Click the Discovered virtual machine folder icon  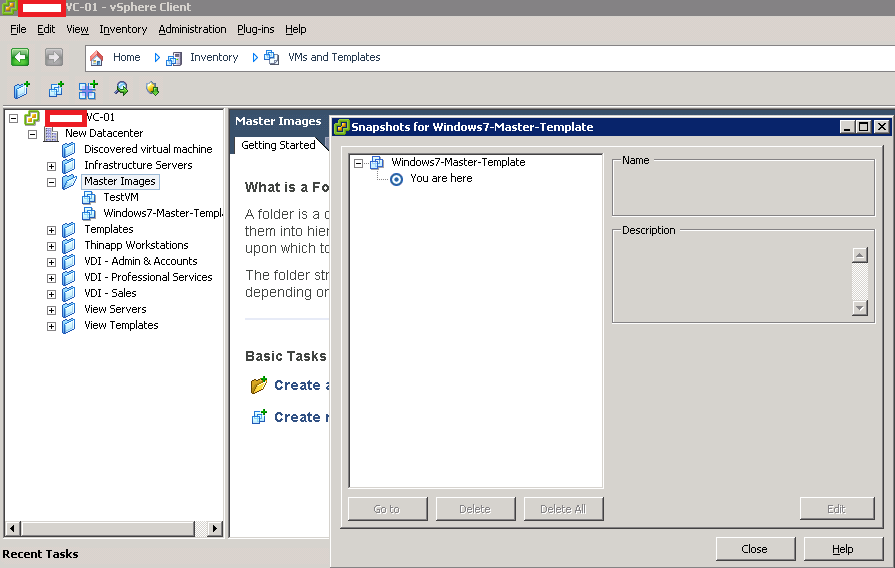pyautogui.click(x=68, y=150)
